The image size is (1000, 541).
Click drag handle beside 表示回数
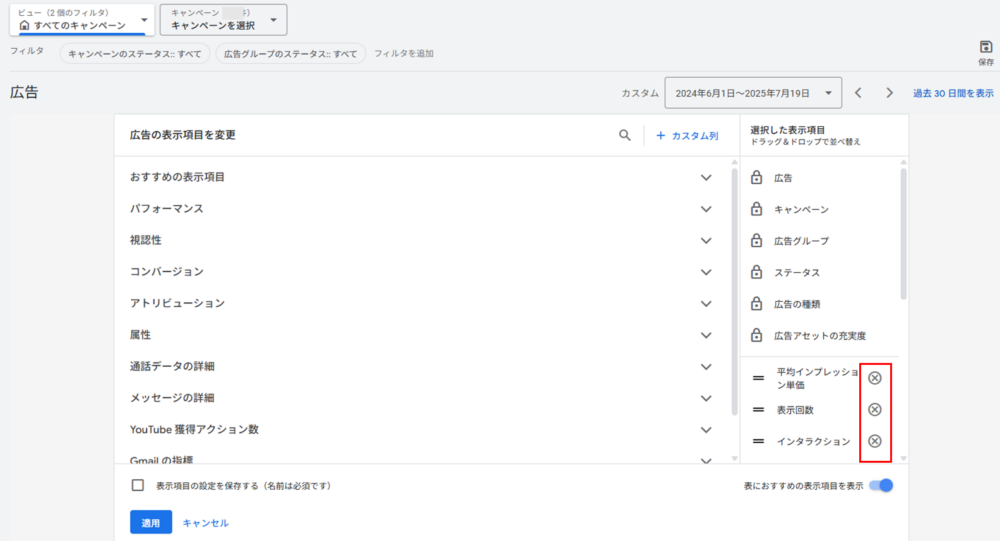pos(758,410)
